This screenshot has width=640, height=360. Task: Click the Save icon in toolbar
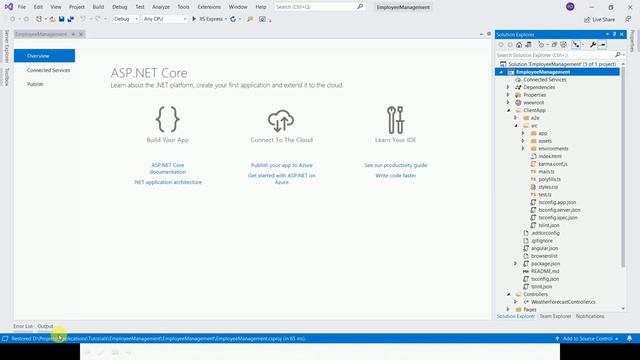pyautogui.click(x=62, y=19)
